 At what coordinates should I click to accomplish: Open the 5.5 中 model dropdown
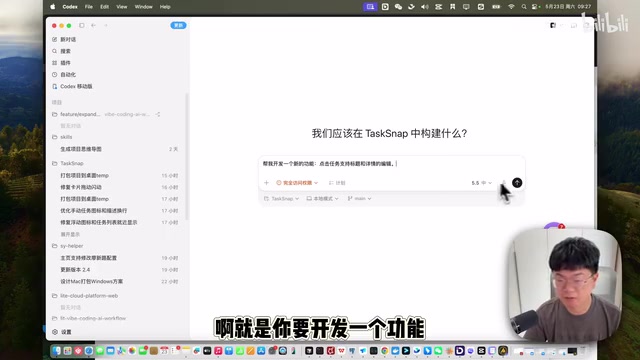pyautogui.click(x=482, y=183)
